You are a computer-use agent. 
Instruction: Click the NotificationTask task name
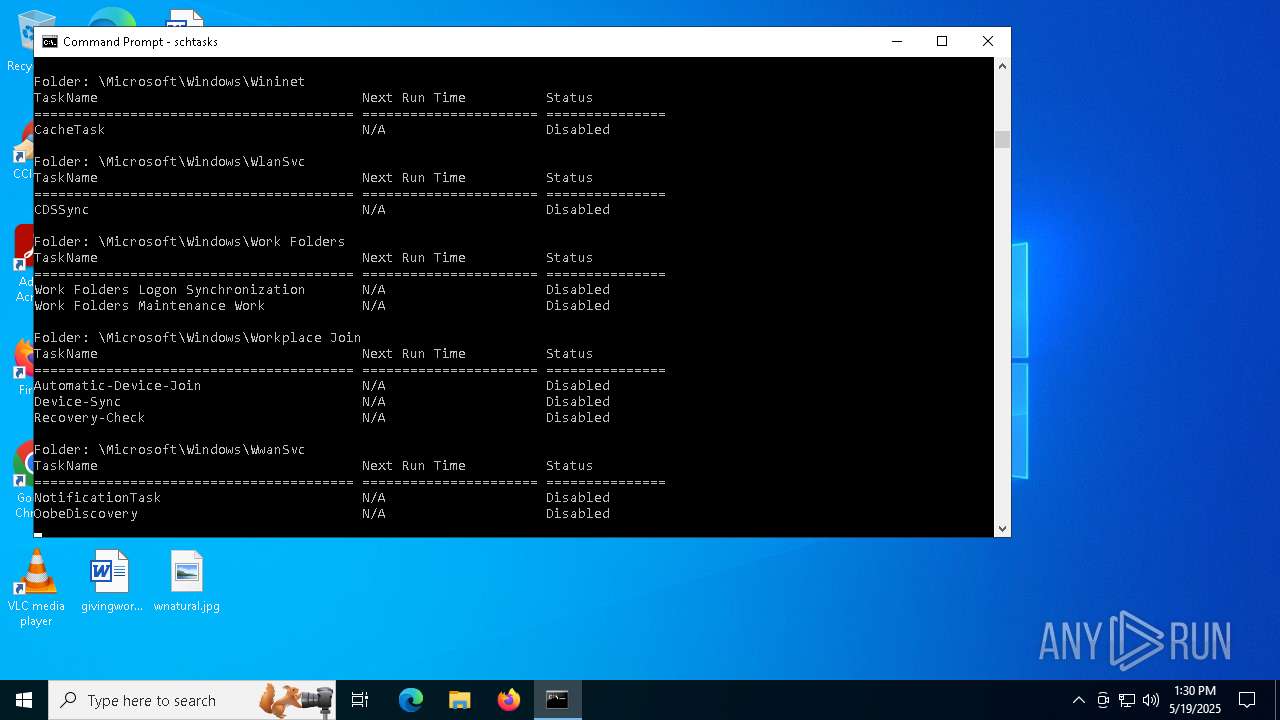(x=98, y=498)
